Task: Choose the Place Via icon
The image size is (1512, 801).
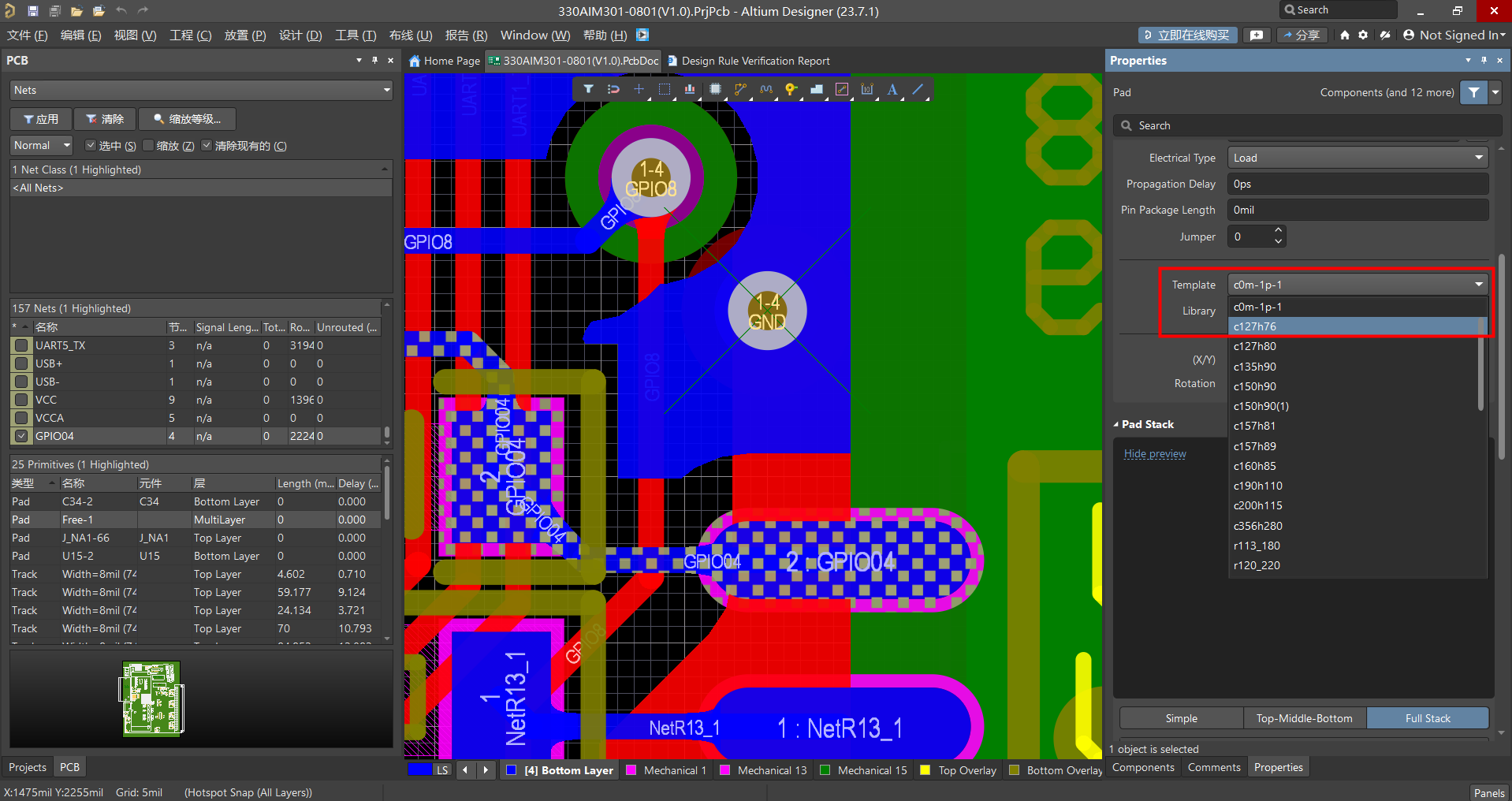Action: click(x=791, y=90)
